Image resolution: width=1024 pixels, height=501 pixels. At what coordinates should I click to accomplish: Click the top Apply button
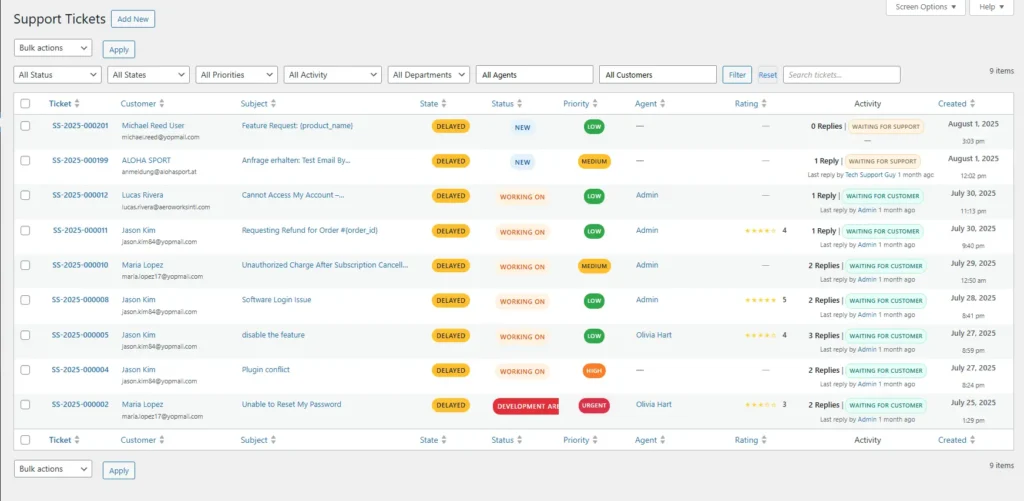pyautogui.click(x=119, y=49)
